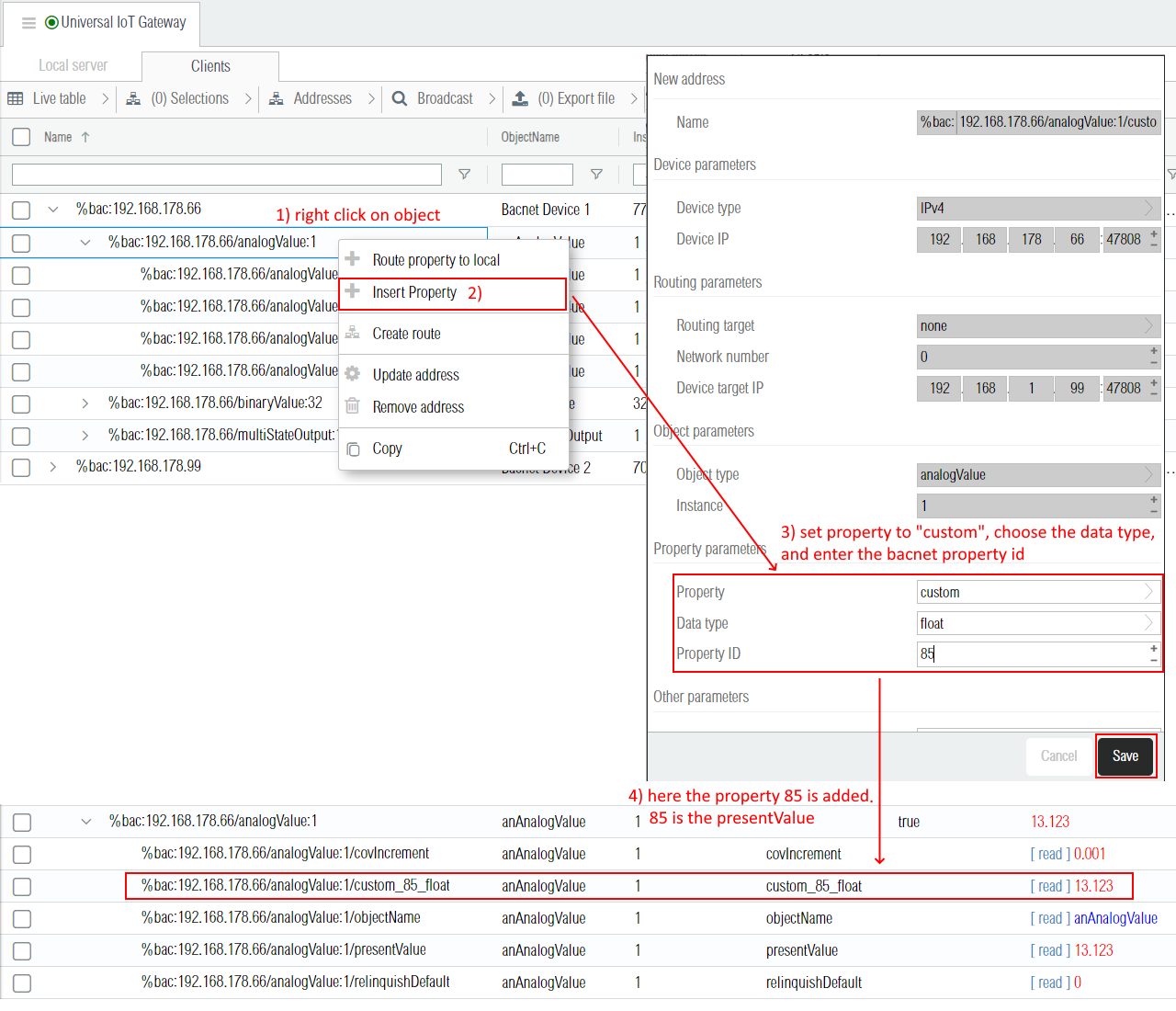Click the Name filter text field
Image resolution: width=1176 pixels, height=1011 pixels.
pyautogui.click(x=226, y=175)
